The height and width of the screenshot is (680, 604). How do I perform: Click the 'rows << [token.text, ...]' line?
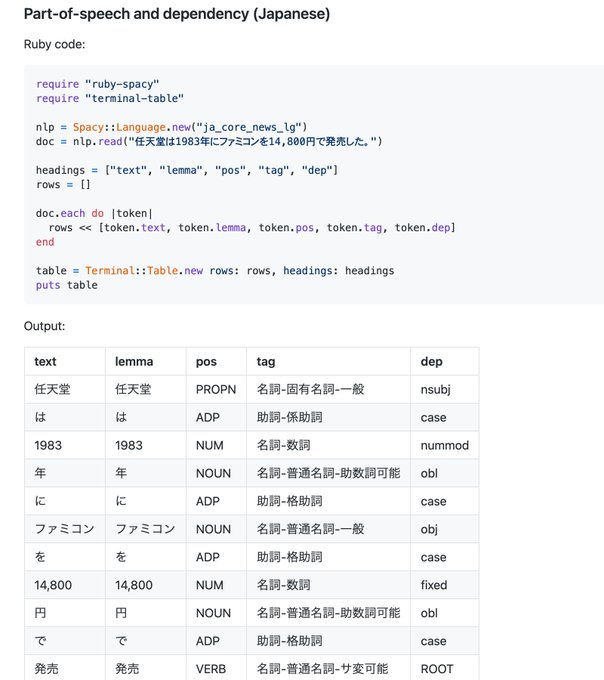coord(252,227)
